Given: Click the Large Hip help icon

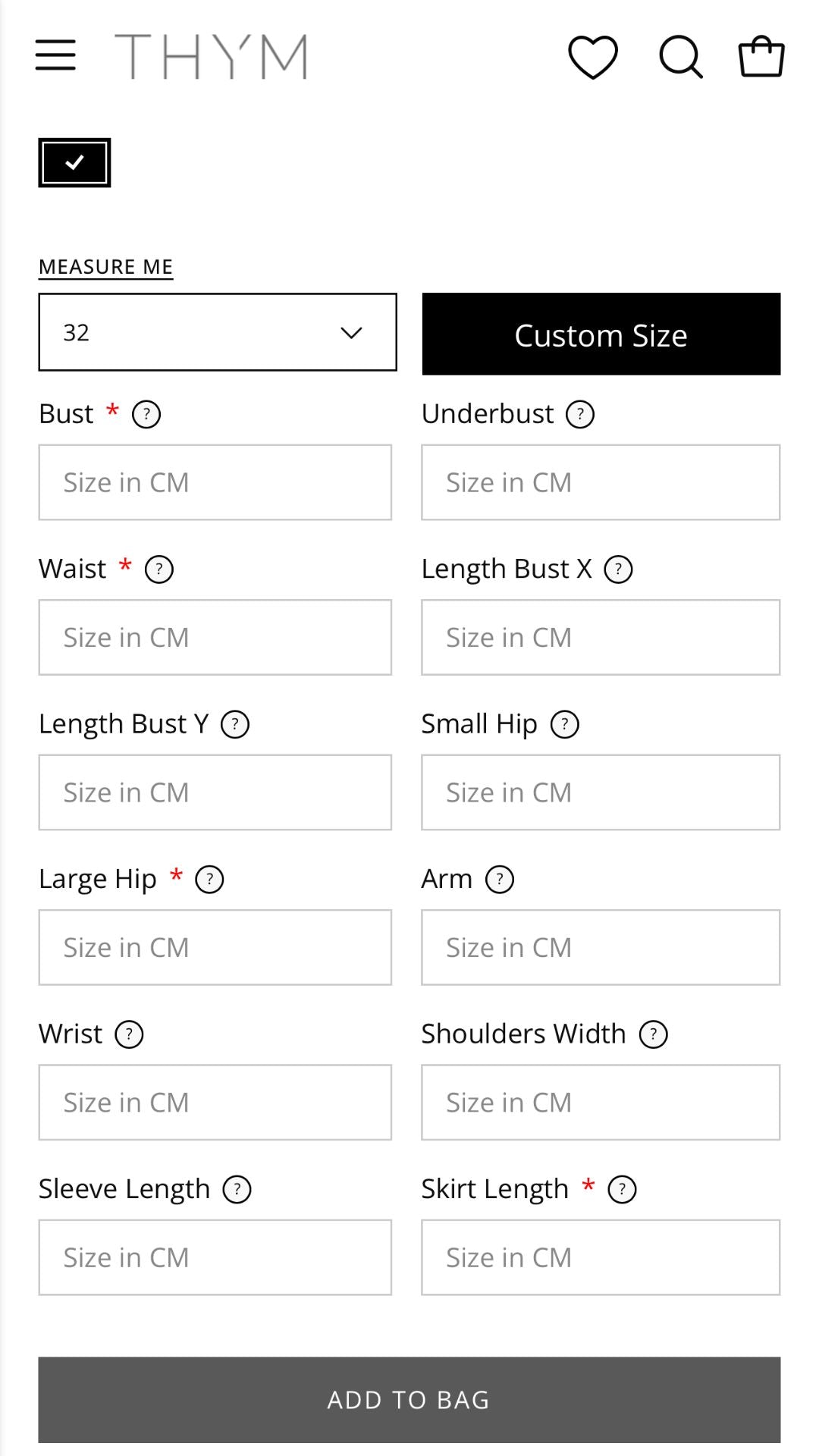Looking at the screenshot, I should point(210,879).
